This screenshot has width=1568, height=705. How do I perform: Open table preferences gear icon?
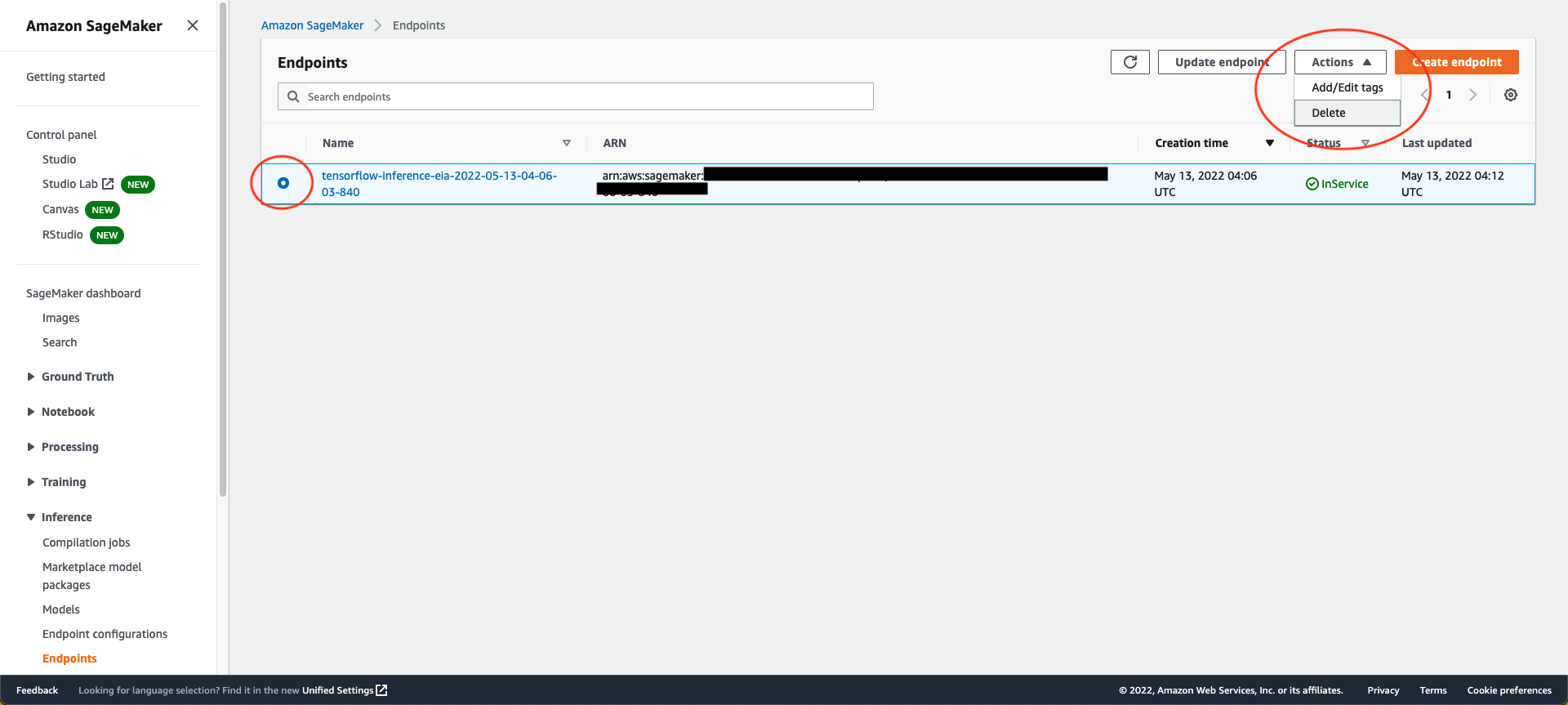pos(1511,95)
